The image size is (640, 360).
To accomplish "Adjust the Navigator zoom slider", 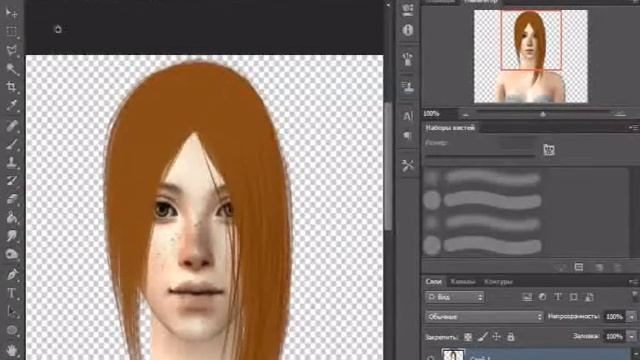I will pyautogui.click(x=543, y=113).
